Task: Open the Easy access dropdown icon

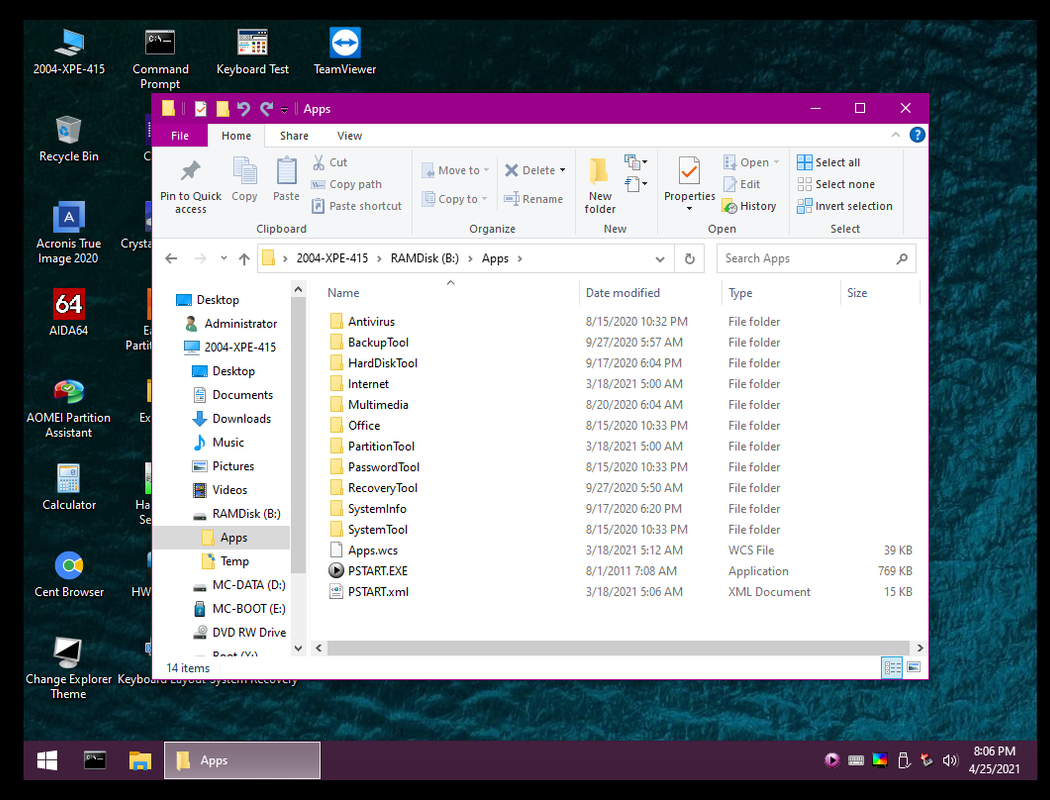Action: tap(635, 183)
